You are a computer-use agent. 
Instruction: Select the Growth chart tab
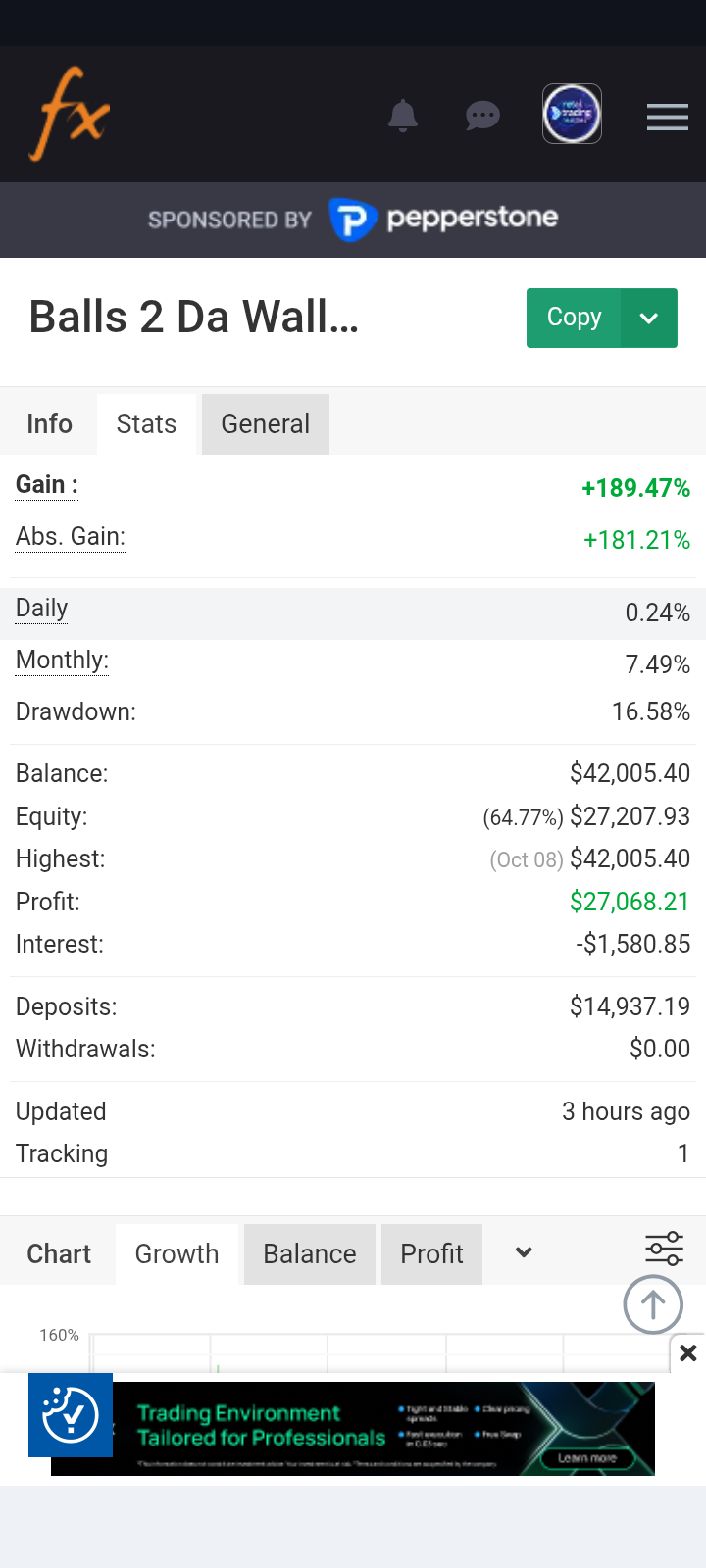pyautogui.click(x=176, y=1253)
